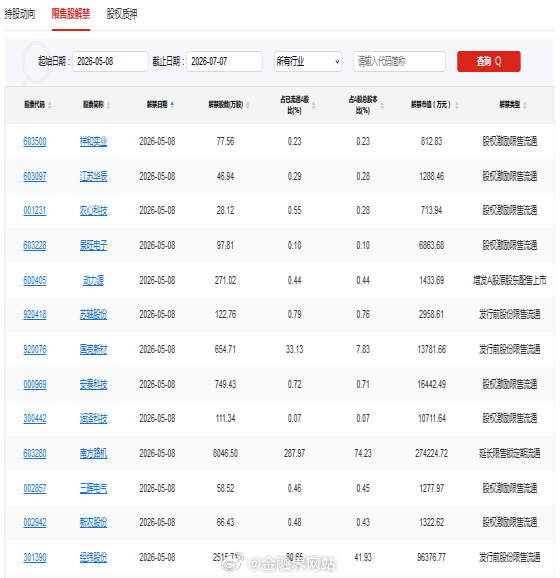Screen dimensions: 560x578
Task: Open stock name link 国亮新材
Action: 94,349
